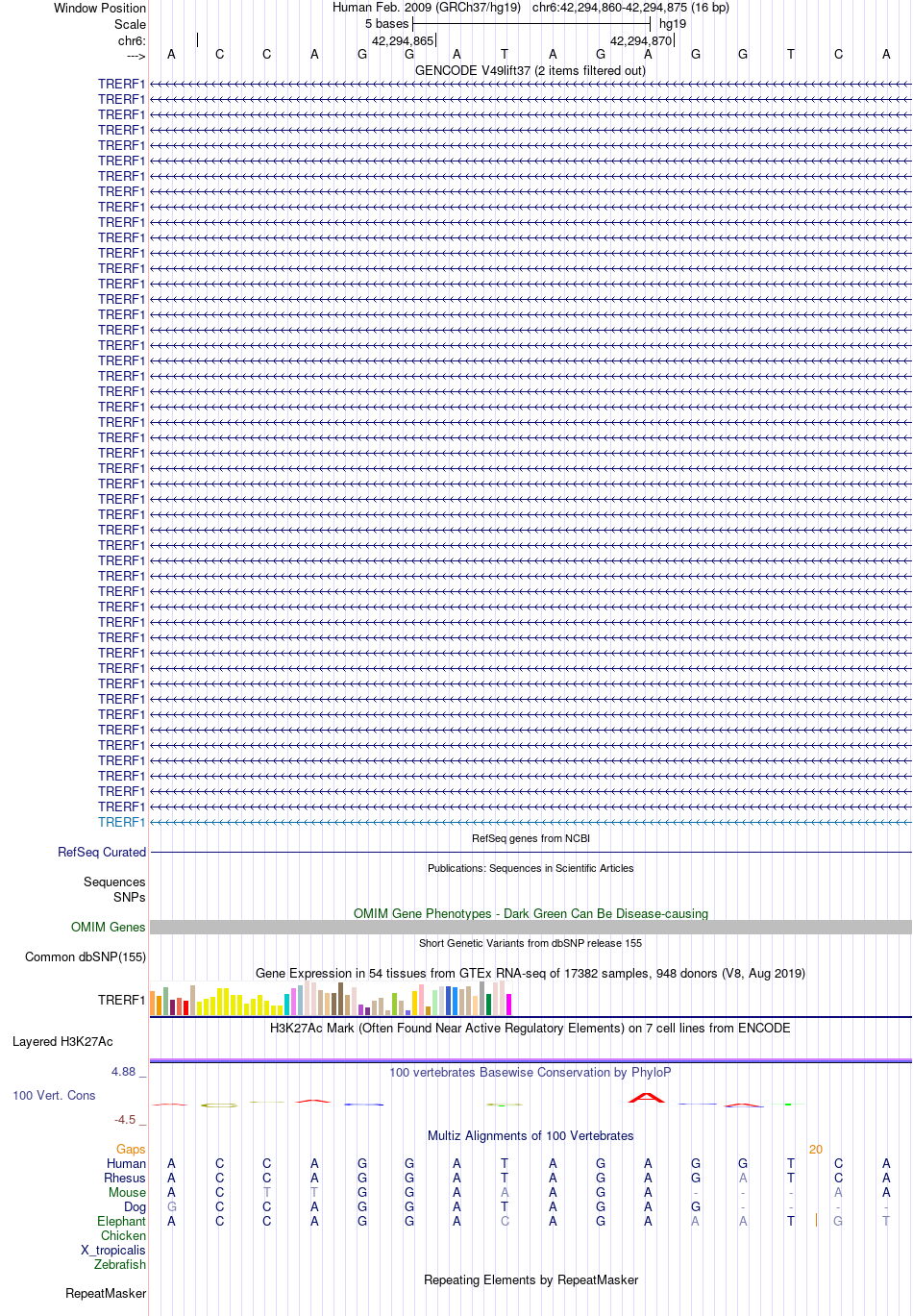Screen dimensions: 913x1316
Task: Click the Sequences track label
Action: click(114, 881)
